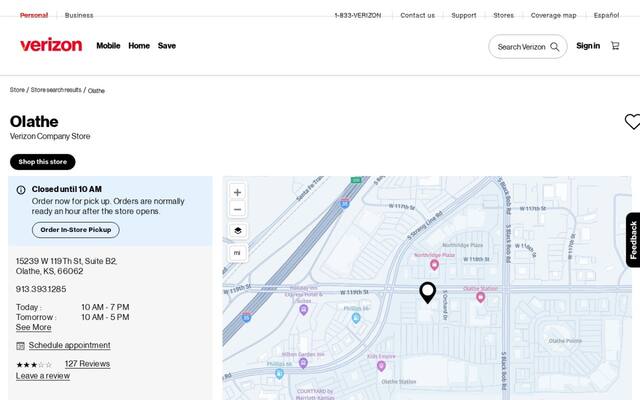Screen dimensions: 640x400
Task: Click Schedule appointment link
Action: pyautogui.click(x=69, y=345)
